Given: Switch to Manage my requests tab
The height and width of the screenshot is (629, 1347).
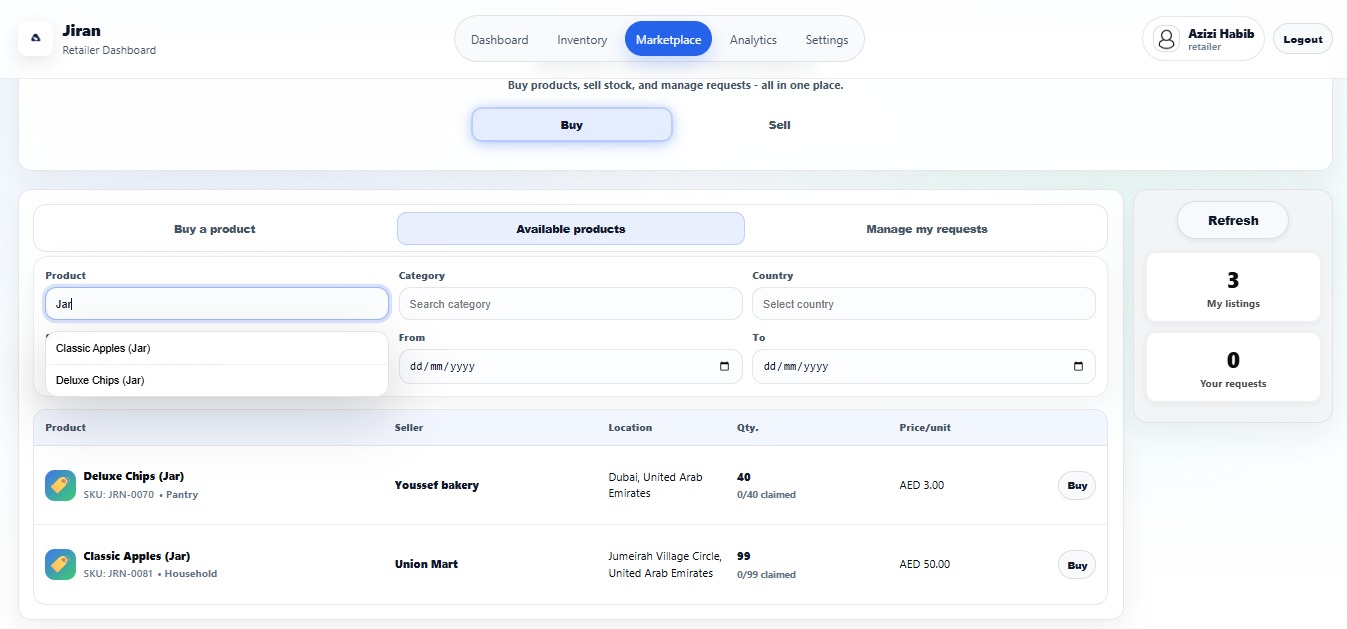Looking at the screenshot, I should 926,229.
